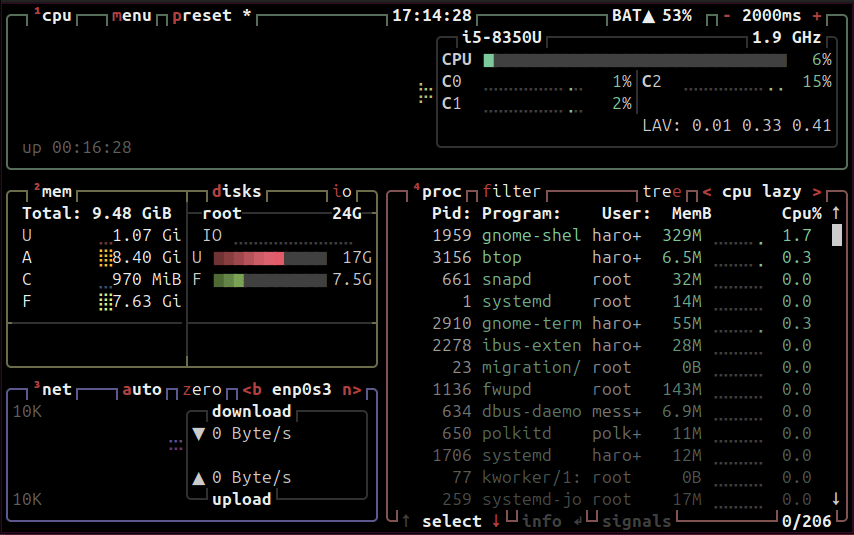Select the migration/ process row
854x535 pixels.
[x=621, y=367]
